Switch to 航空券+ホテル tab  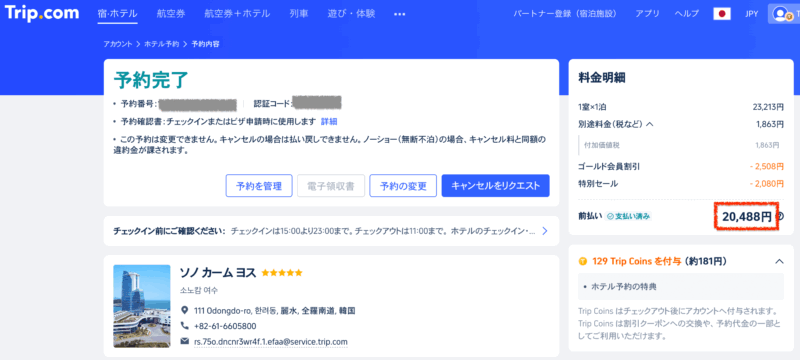[237, 14]
